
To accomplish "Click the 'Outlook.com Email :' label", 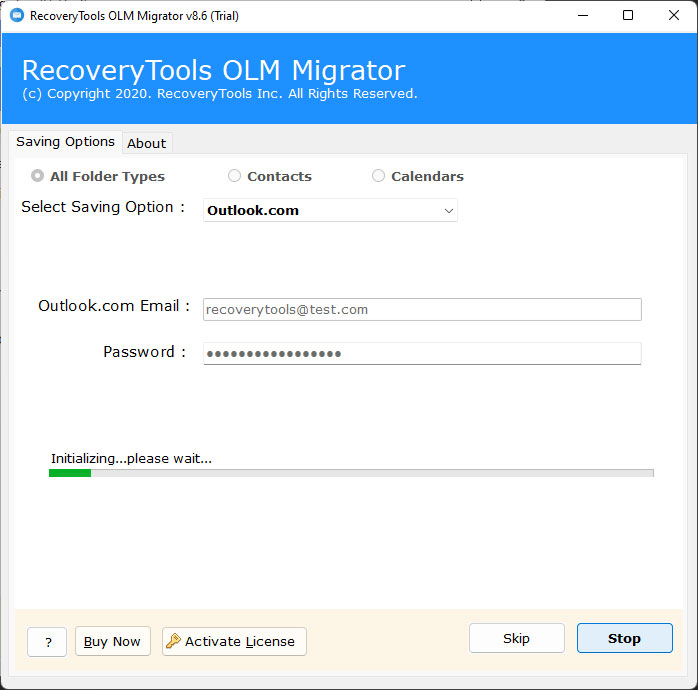I will (114, 306).
